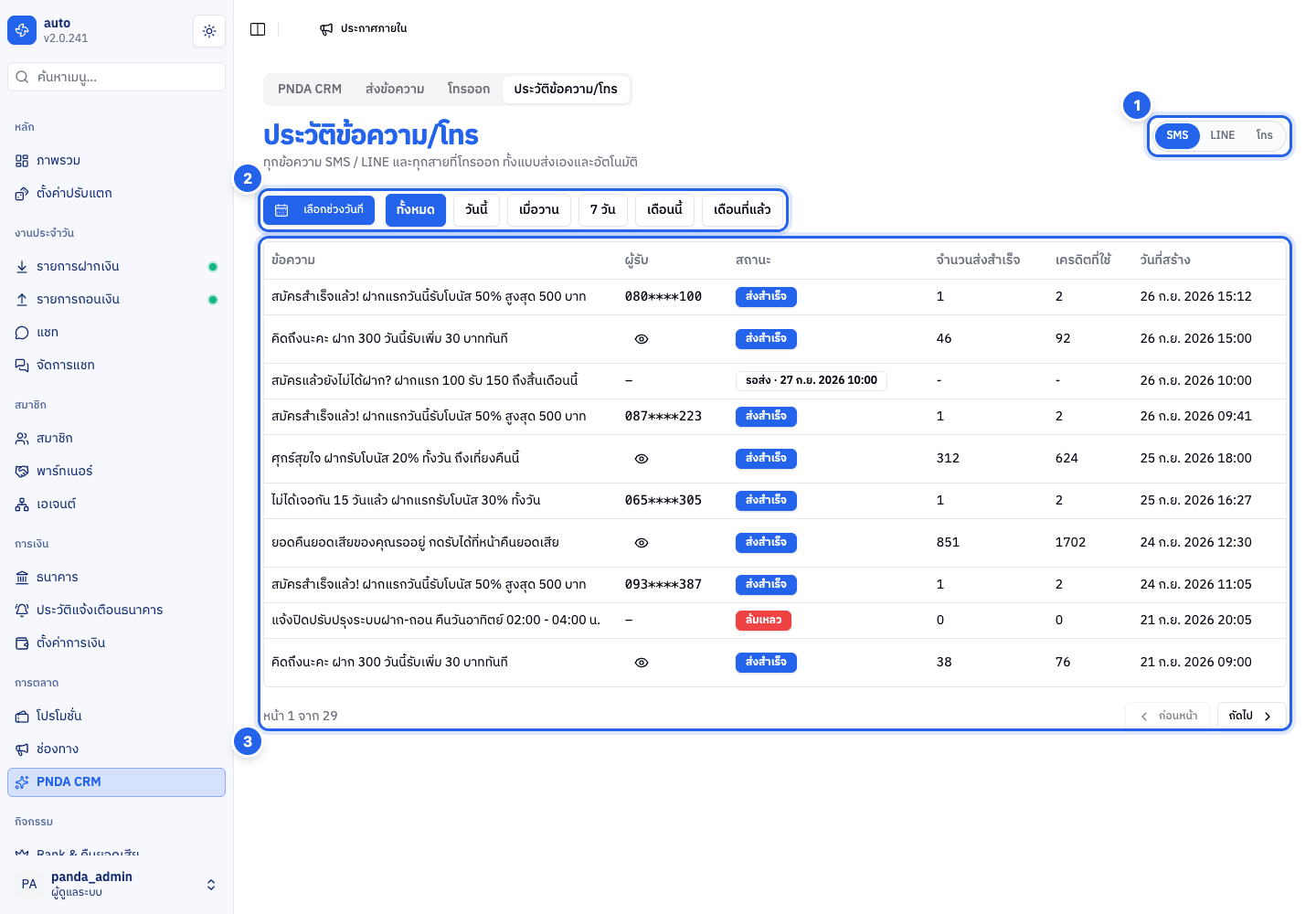Show recipients eye icon for 312 row
Screen dimensions: 1316x914
pos(642,459)
